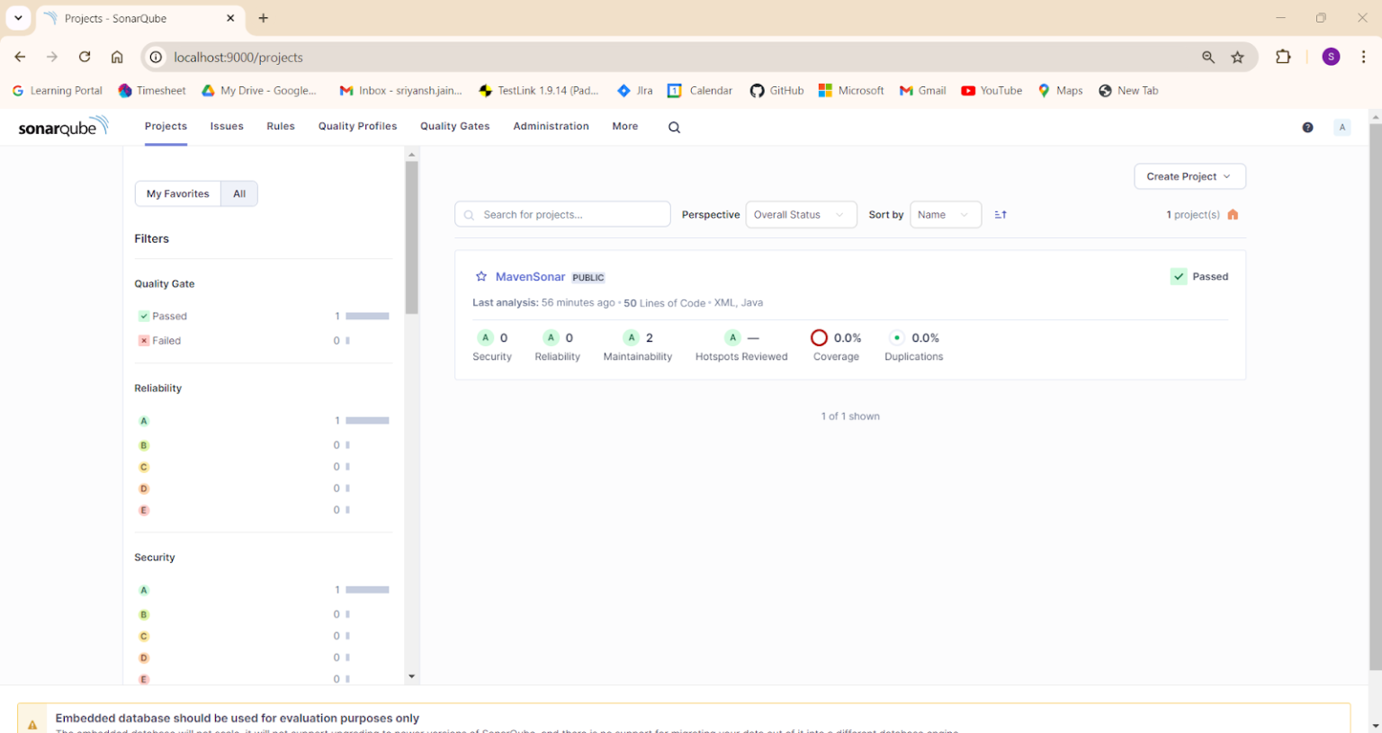Open the MavenSonar project link
Image resolution: width=1382 pixels, height=733 pixels.
coord(530,277)
